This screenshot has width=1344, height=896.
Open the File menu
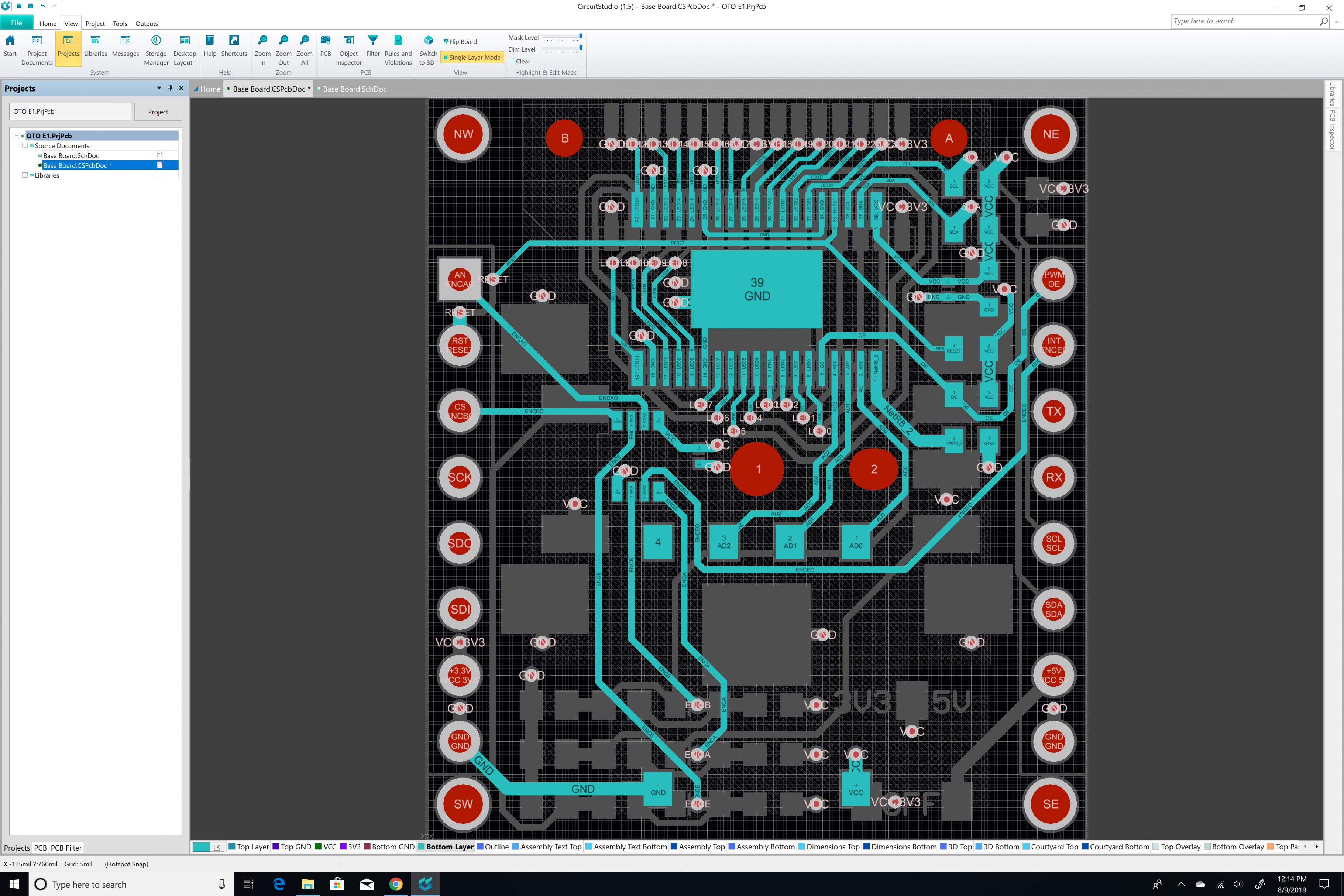pos(17,23)
